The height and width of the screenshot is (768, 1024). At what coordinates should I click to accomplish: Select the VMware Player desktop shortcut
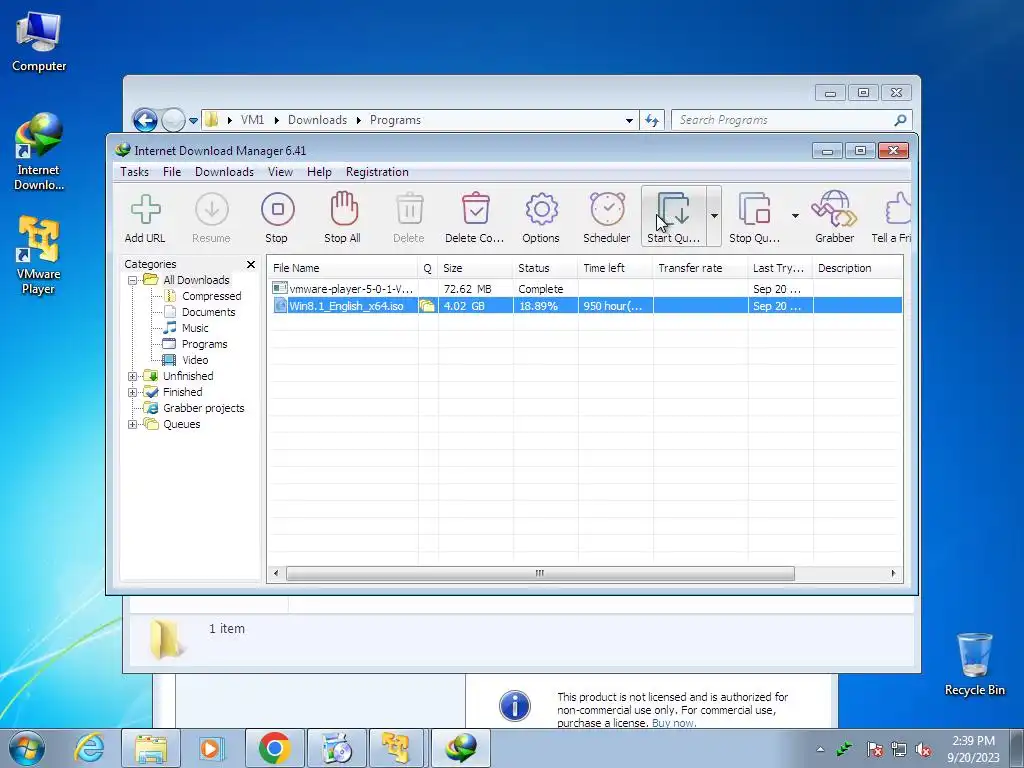point(39,255)
